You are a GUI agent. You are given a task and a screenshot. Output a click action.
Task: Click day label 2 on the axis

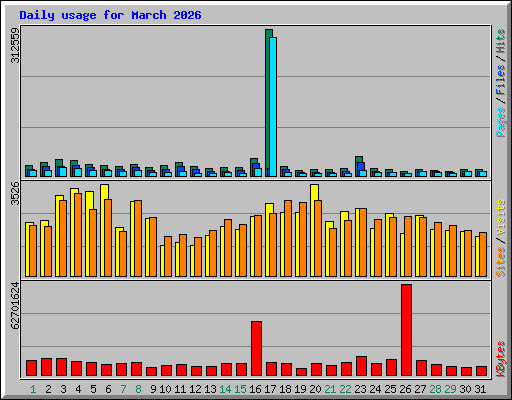tap(48, 389)
